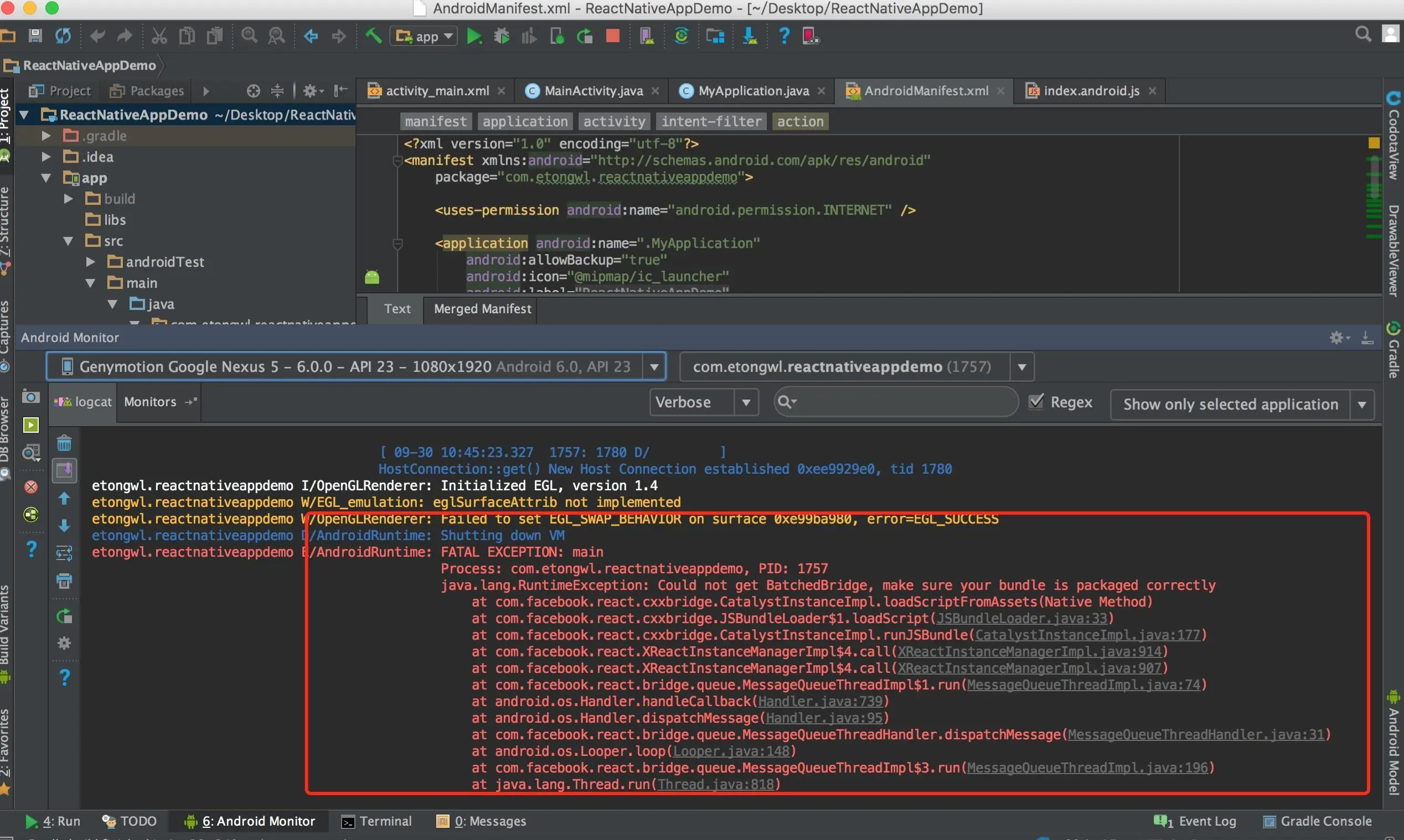
Task: Click the Cut scissors icon
Action: point(159,36)
